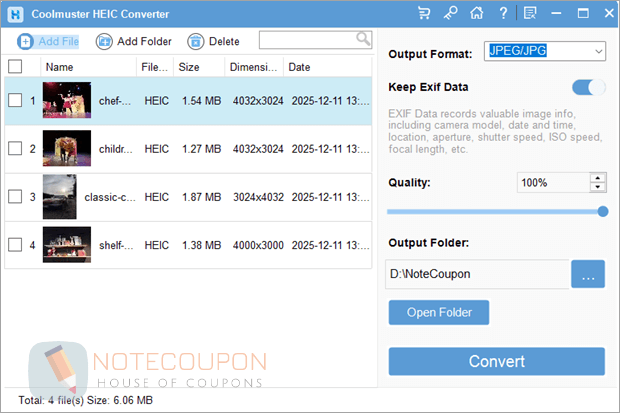Go to the home page icon

(476, 13)
